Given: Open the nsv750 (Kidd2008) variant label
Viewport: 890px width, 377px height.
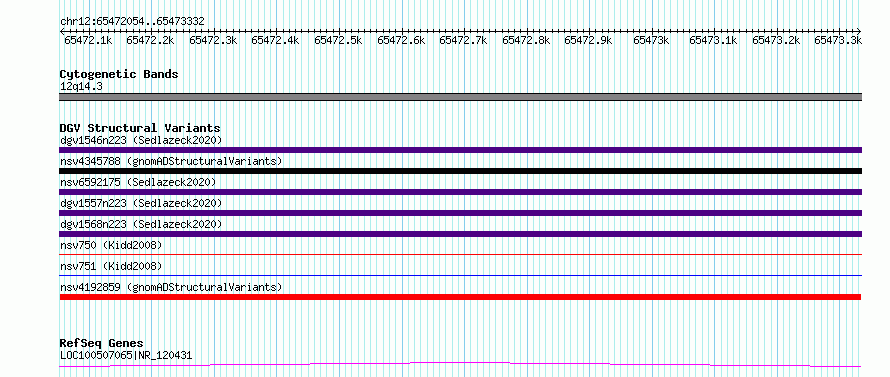Looking at the screenshot, I should pos(111,245).
